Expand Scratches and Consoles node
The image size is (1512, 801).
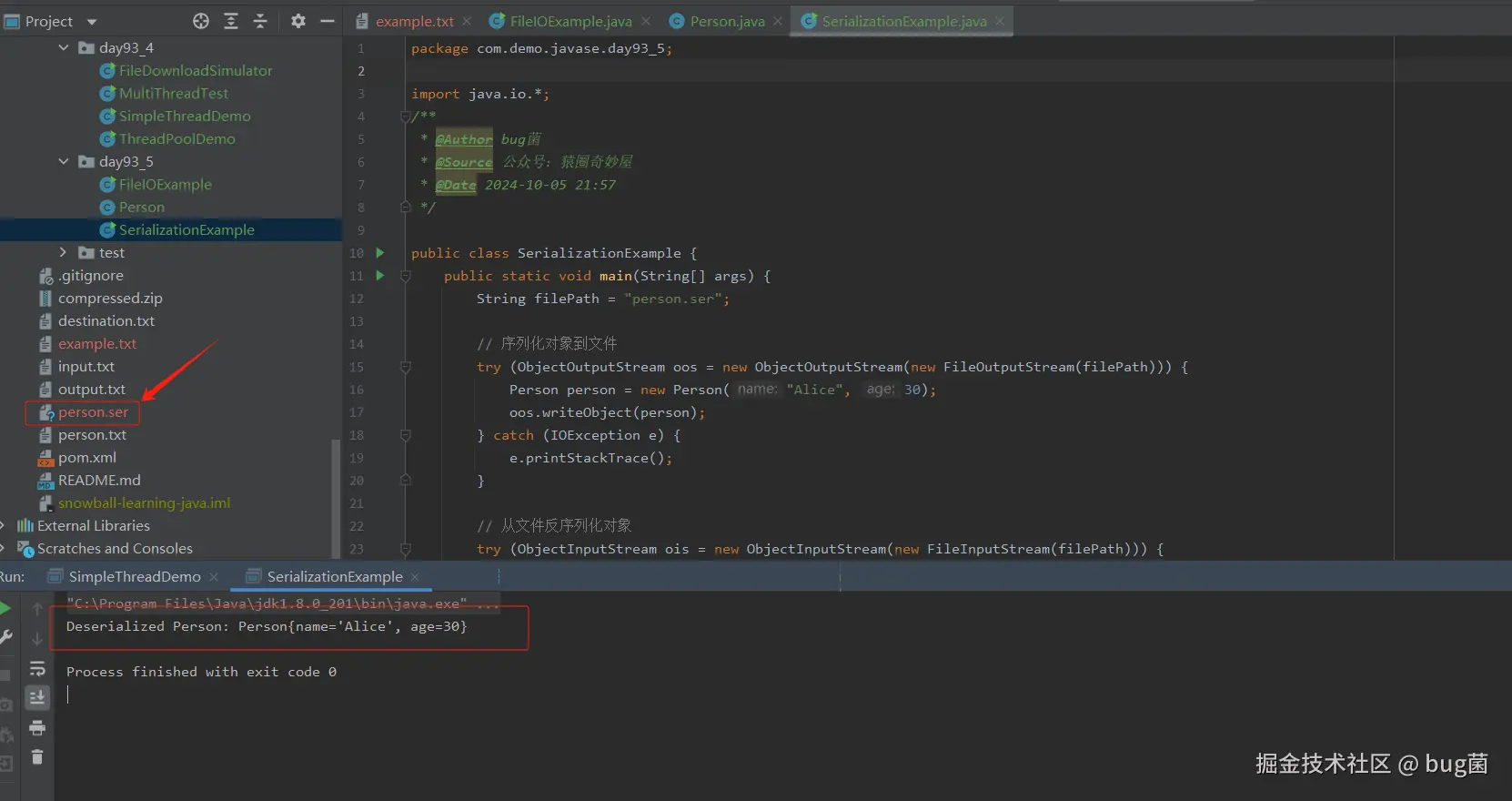point(4,548)
